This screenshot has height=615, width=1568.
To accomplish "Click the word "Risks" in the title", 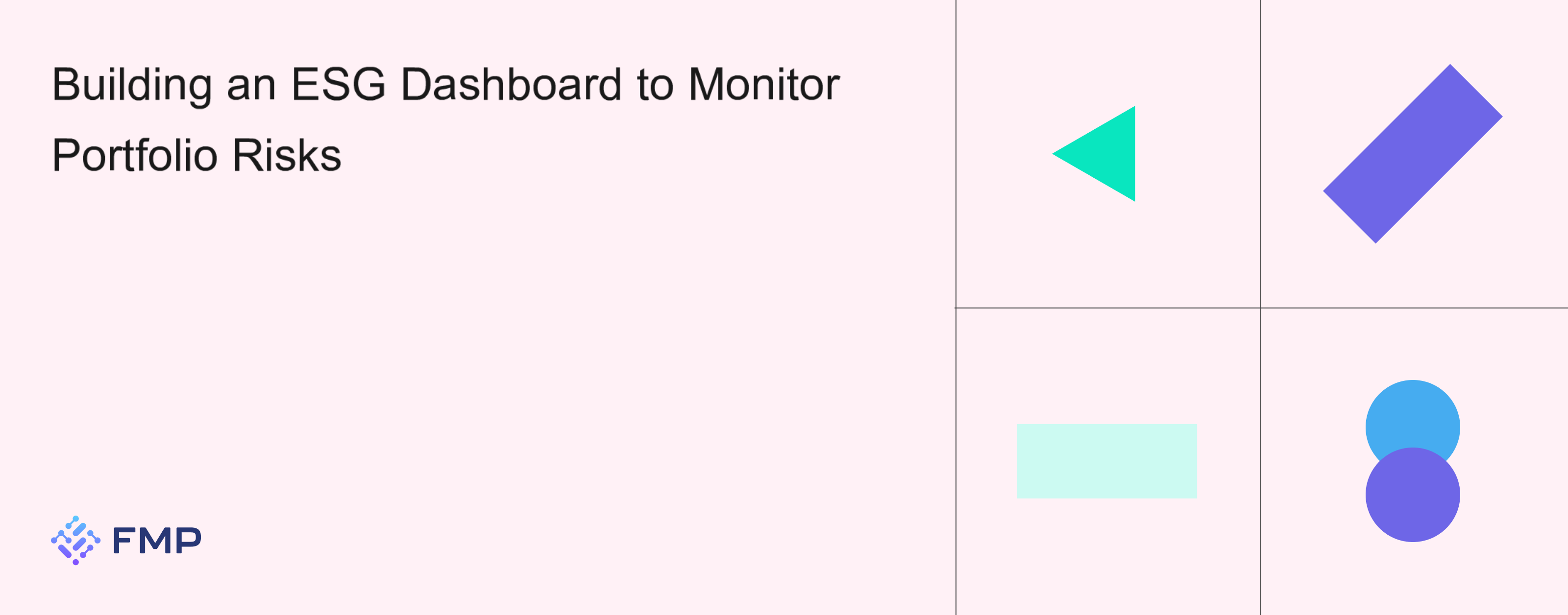I will pyautogui.click(x=287, y=155).
